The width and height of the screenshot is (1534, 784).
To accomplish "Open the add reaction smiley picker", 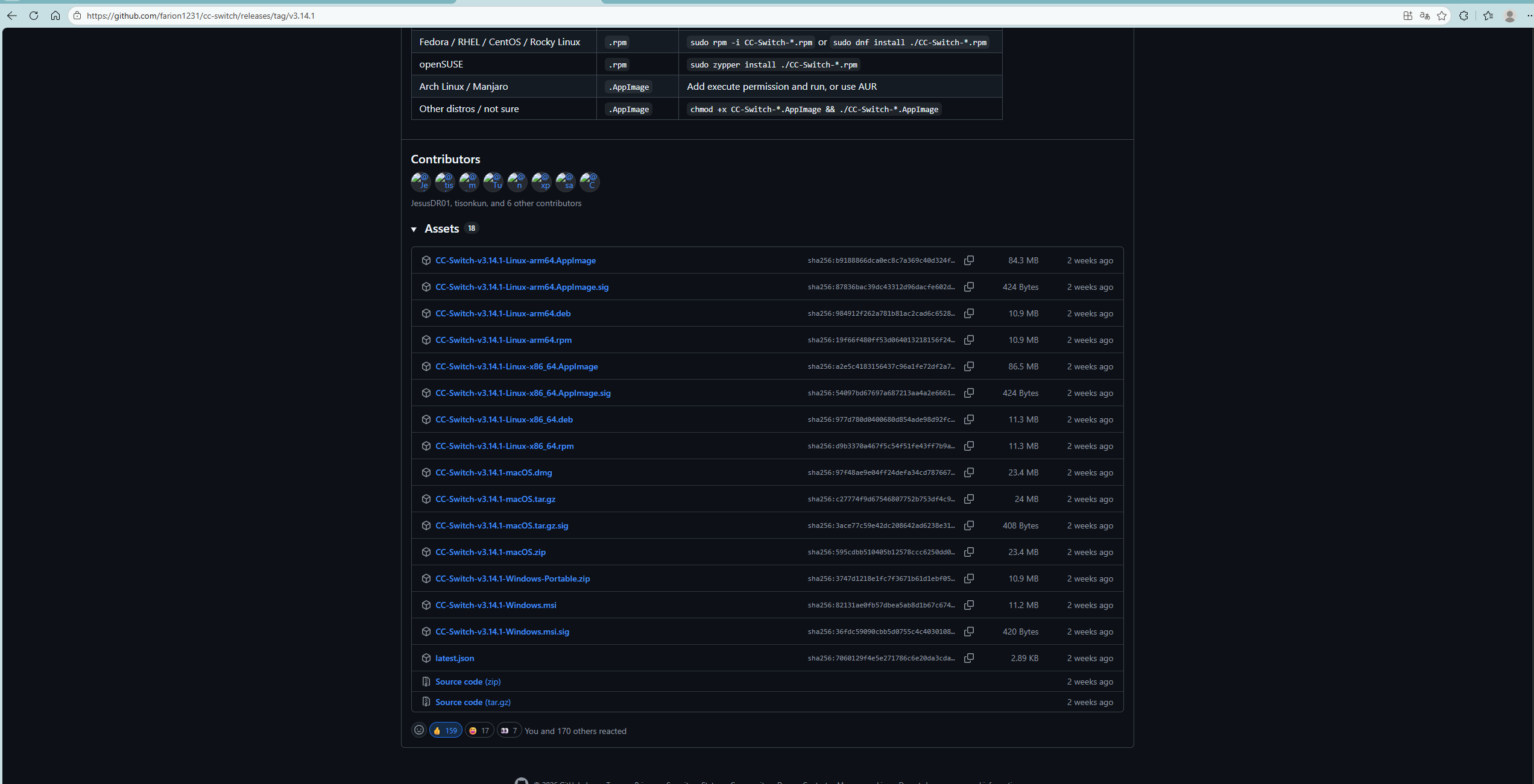I will [x=419, y=730].
